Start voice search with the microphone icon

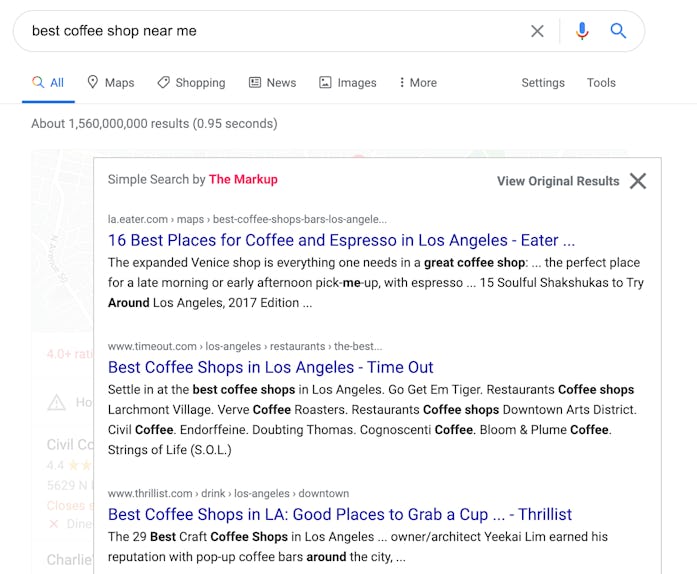(x=582, y=31)
